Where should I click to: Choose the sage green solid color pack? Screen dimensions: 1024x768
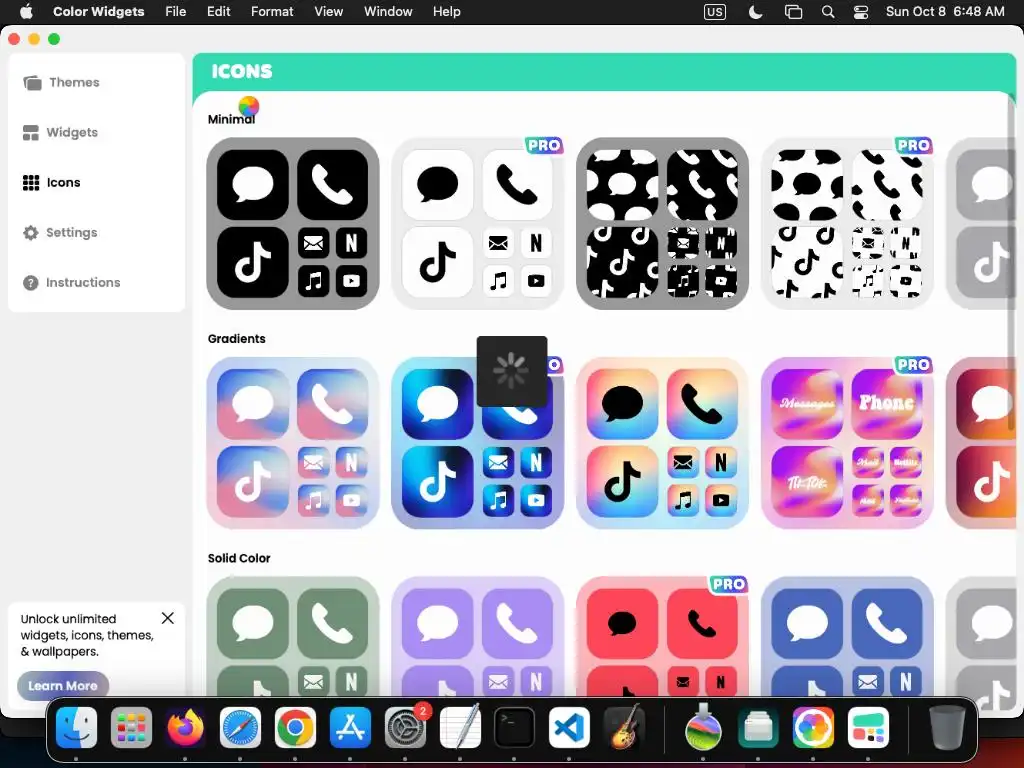click(x=293, y=636)
